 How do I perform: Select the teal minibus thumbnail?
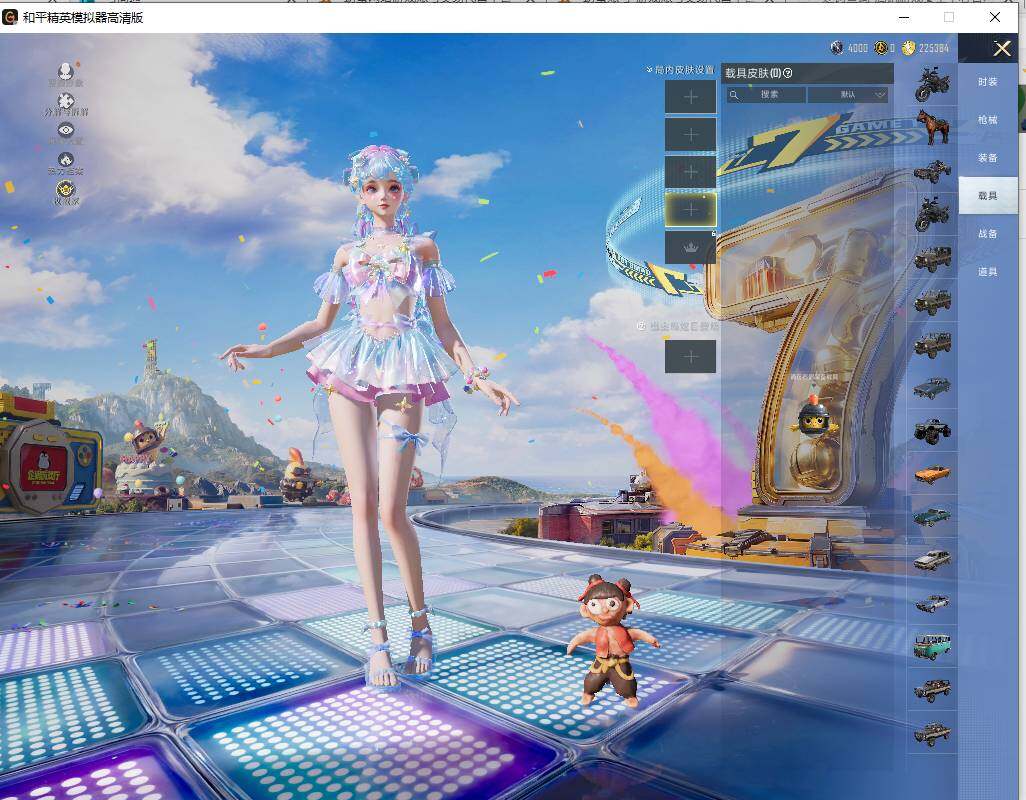[x=932, y=646]
